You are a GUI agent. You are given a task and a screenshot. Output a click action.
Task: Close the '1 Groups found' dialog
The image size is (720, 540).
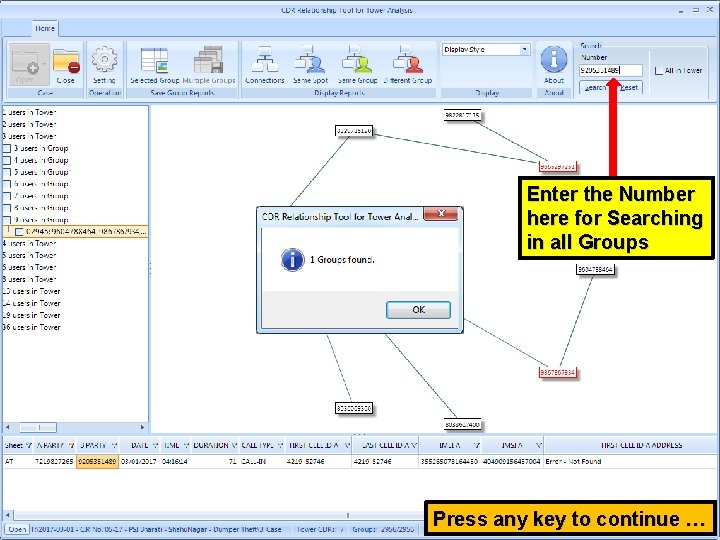pos(441,214)
